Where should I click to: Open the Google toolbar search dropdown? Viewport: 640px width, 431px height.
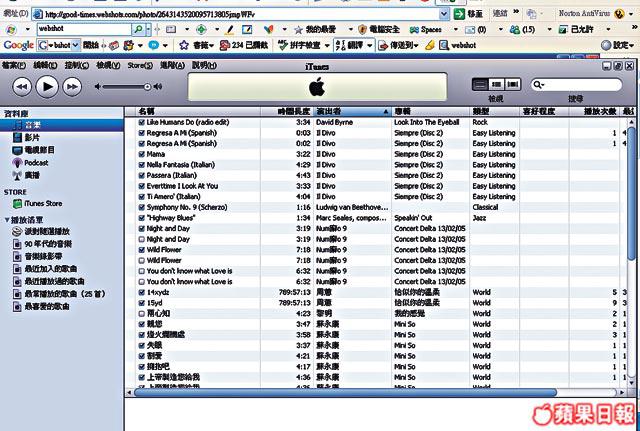(x=75, y=45)
